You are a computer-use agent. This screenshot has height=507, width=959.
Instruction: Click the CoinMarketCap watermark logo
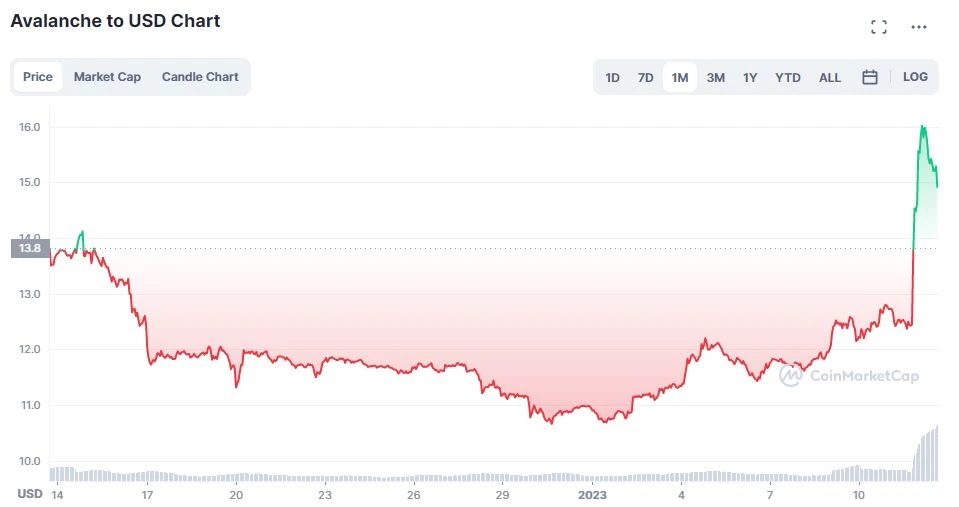[x=849, y=376]
